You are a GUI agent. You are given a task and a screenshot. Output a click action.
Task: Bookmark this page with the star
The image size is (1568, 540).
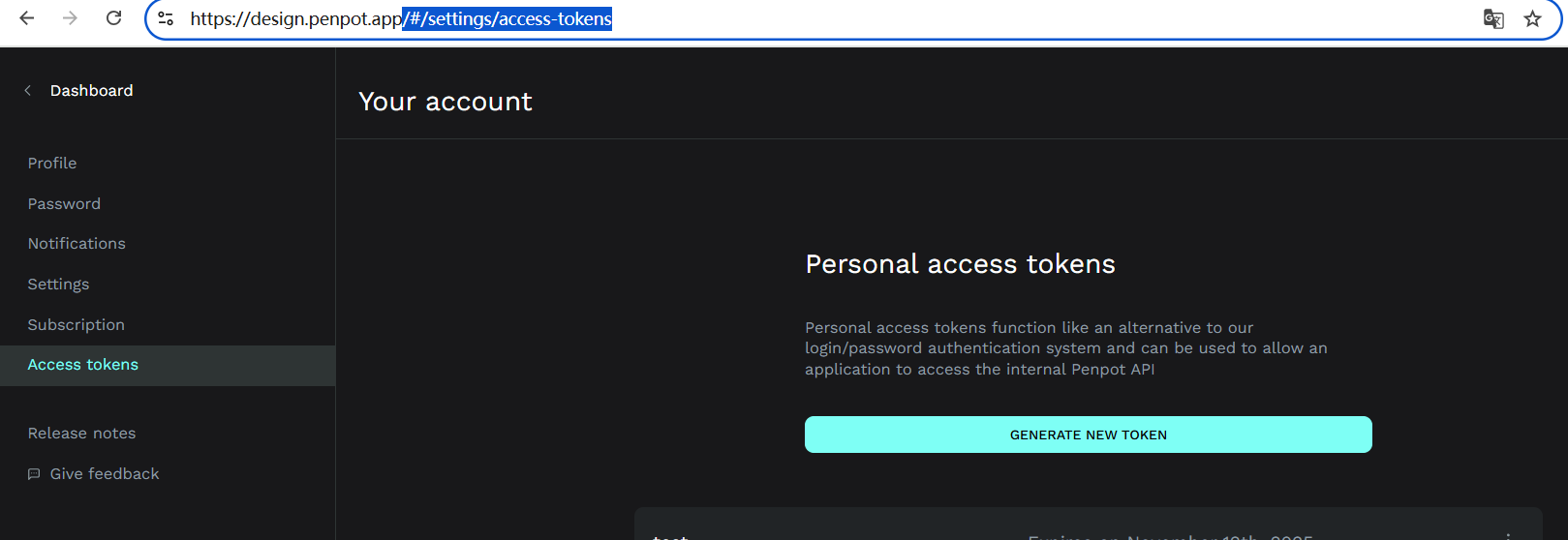pyautogui.click(x=1532, y=18)
